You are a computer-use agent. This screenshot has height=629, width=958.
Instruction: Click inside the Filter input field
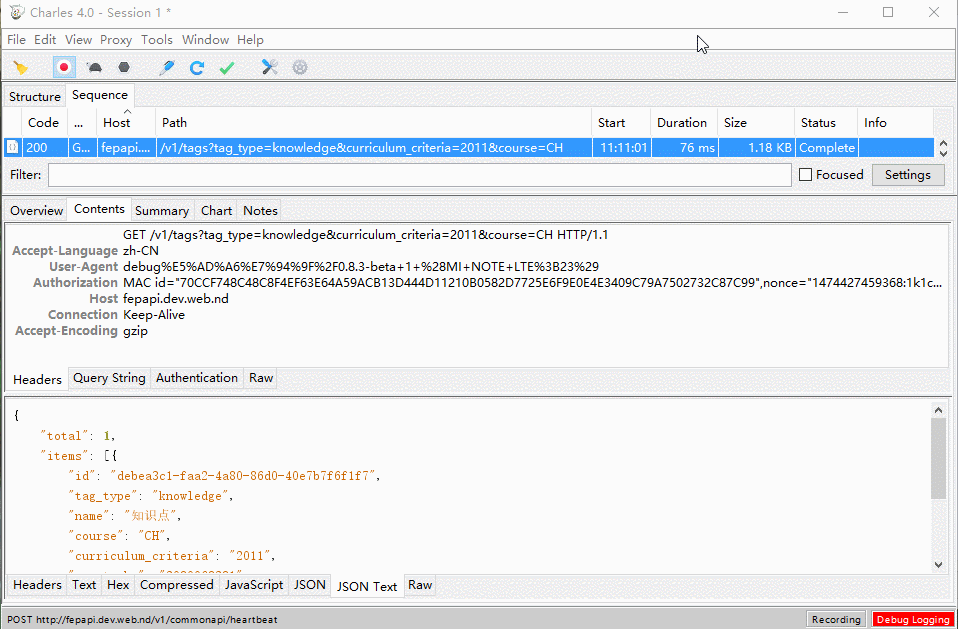pos(400,174)
